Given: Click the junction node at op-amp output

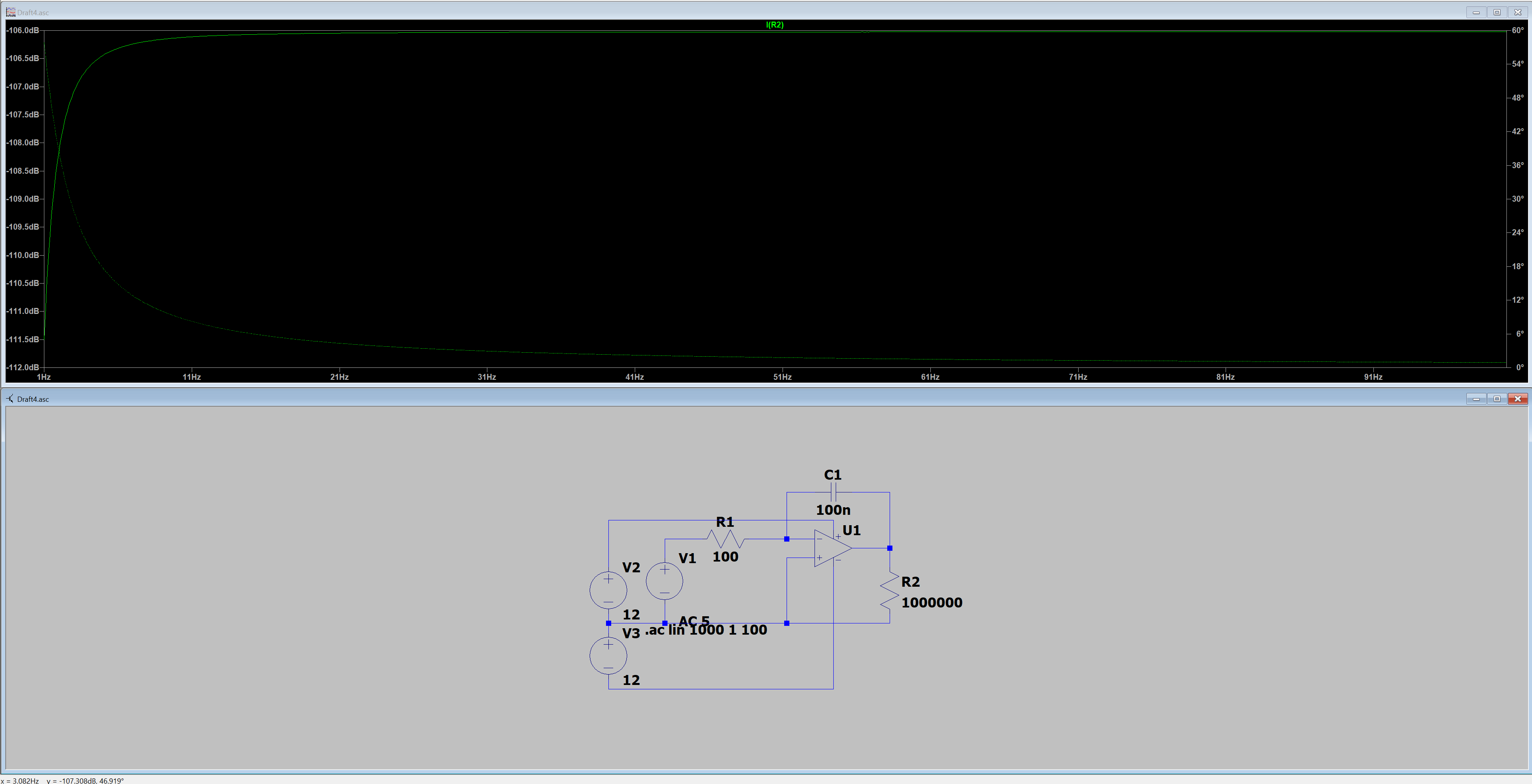Looking at the screenshot, I should point(890,548).
